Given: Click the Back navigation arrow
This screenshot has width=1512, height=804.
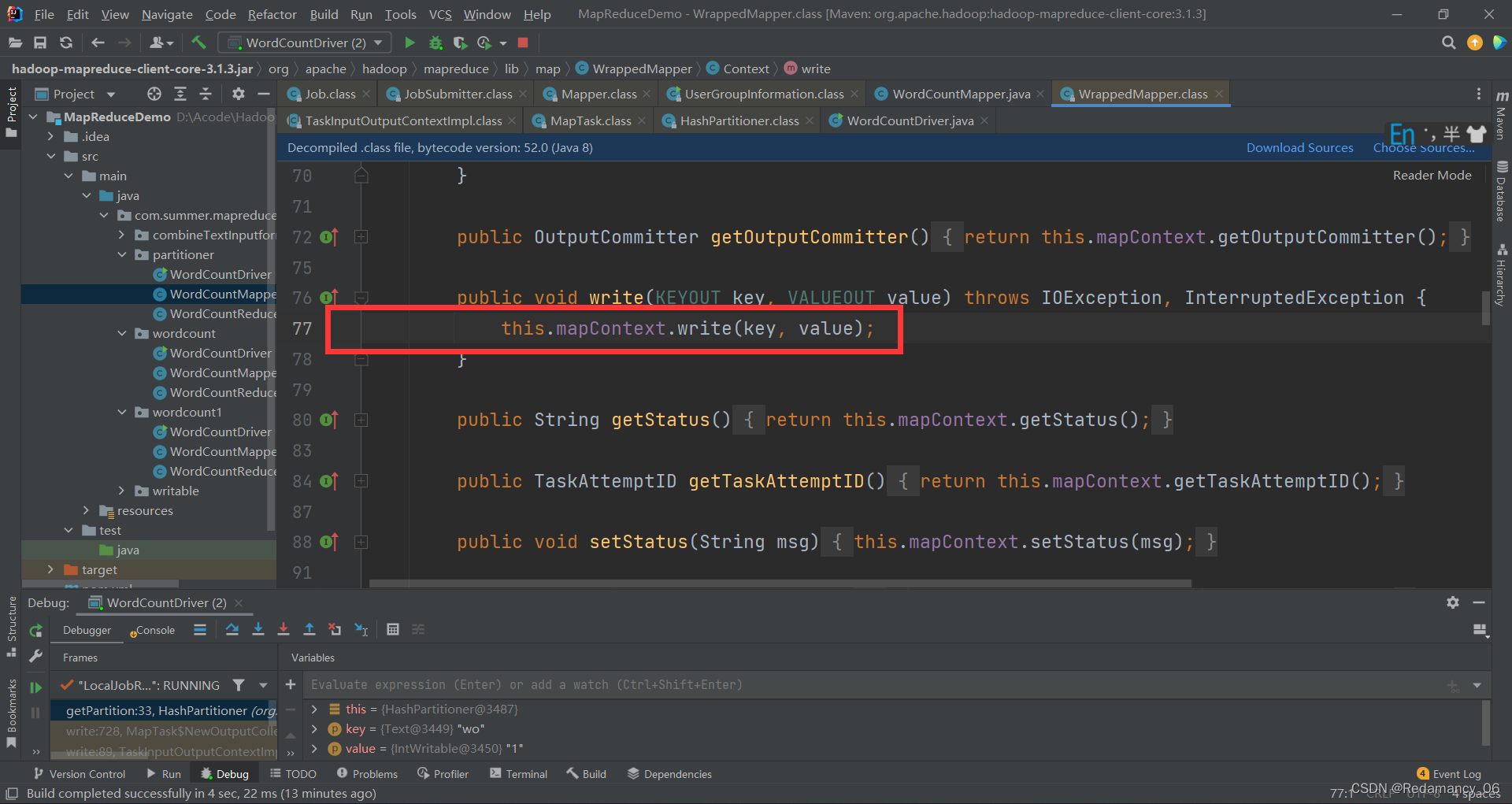Looking at the screenshot, I should coord(98,43).
